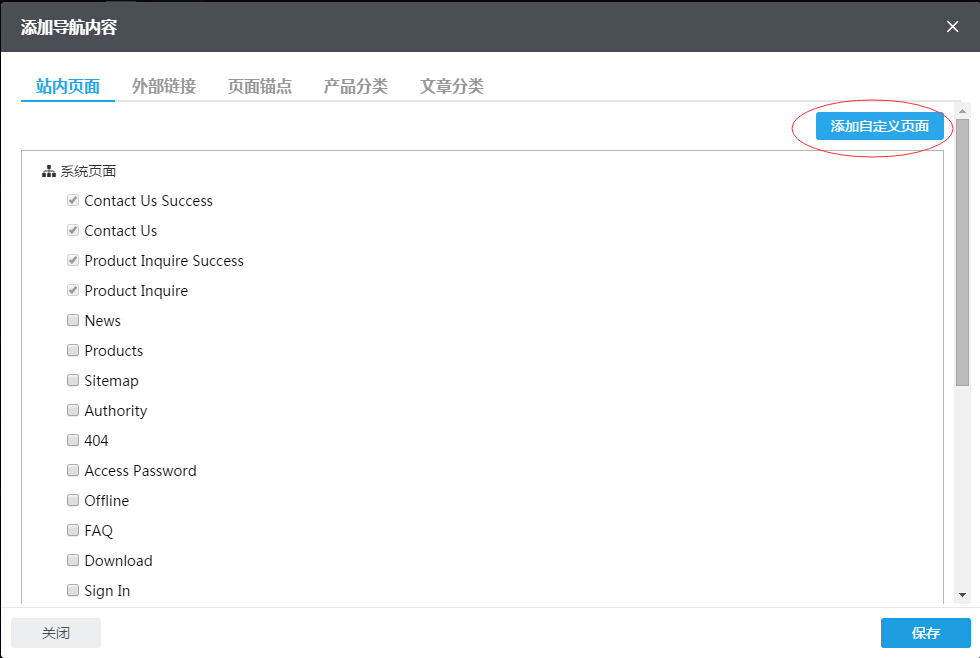Screen dimensions: 980x658
Task: Click the 关闭 button
Action: 56,633
